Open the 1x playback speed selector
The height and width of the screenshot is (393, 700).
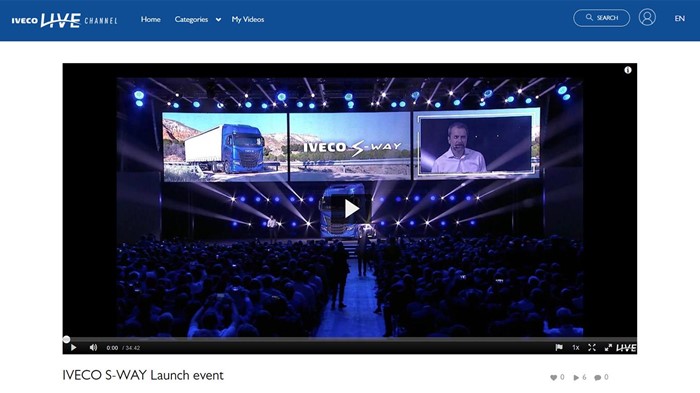point(576,347)
